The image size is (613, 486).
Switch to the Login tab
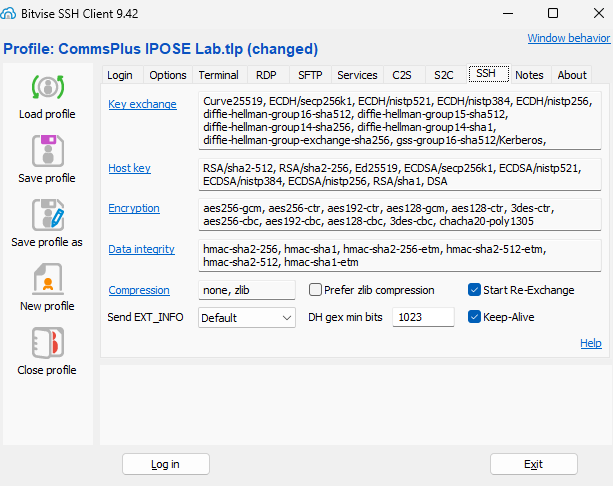click(120, 75)
